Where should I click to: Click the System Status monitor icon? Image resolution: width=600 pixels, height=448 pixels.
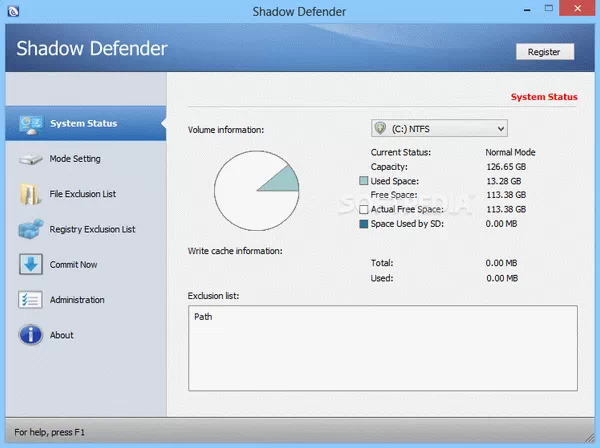[31, 125]
